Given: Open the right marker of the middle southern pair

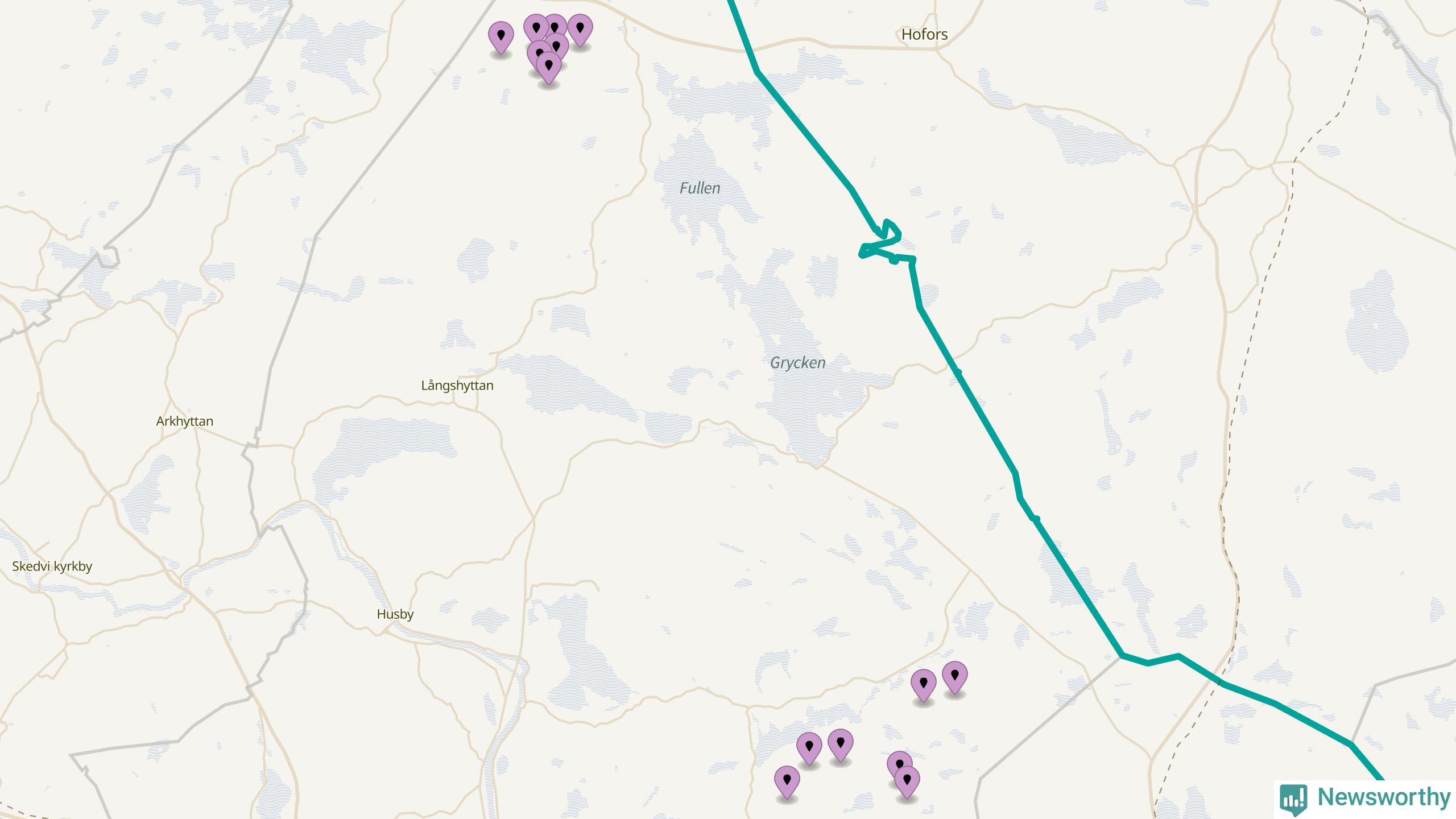Looking at the screenshot, I should [840, 746].
